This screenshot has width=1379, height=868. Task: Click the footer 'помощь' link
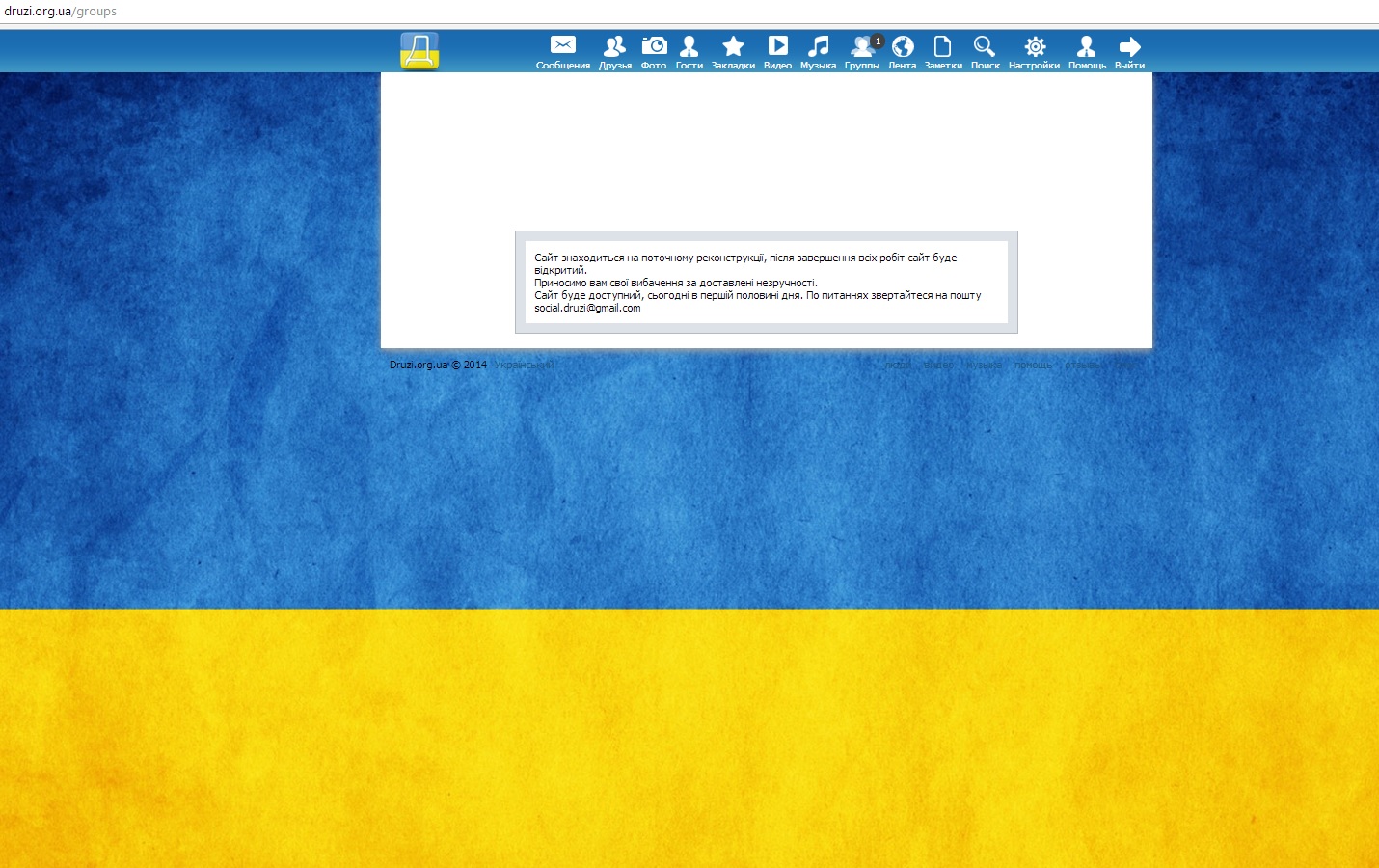1033,365
